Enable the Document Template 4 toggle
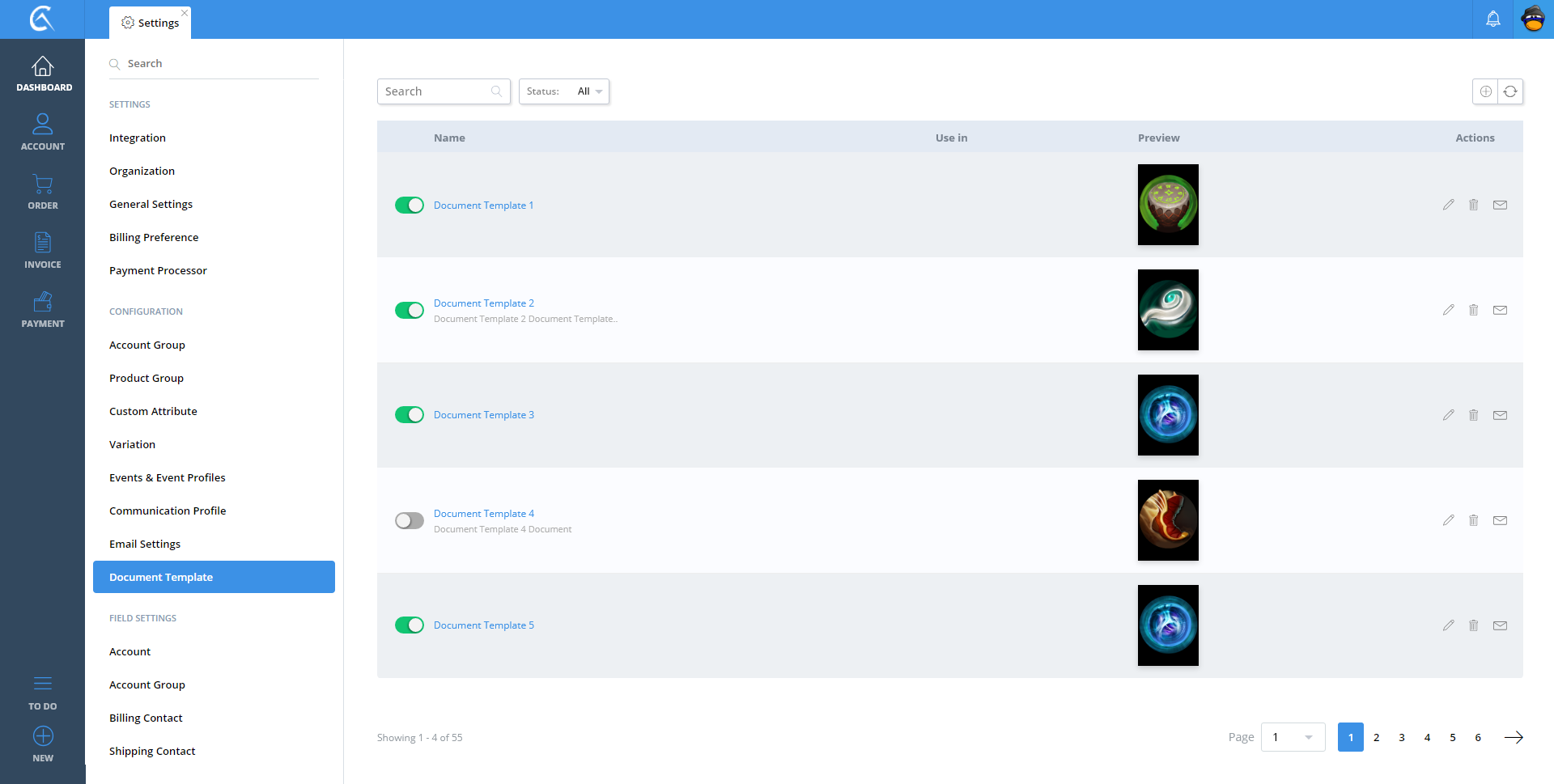This screenshot has width=1554, height=784. point(410,520)
